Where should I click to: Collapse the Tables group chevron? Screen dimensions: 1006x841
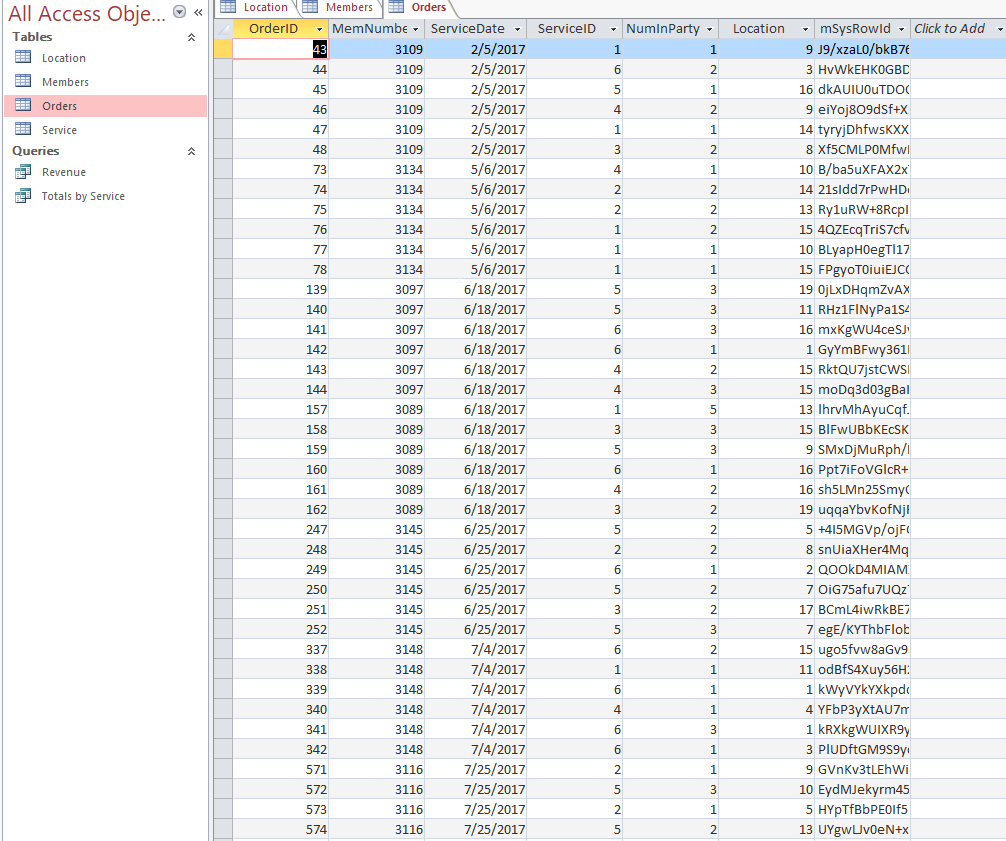click(x=189, y=37)
